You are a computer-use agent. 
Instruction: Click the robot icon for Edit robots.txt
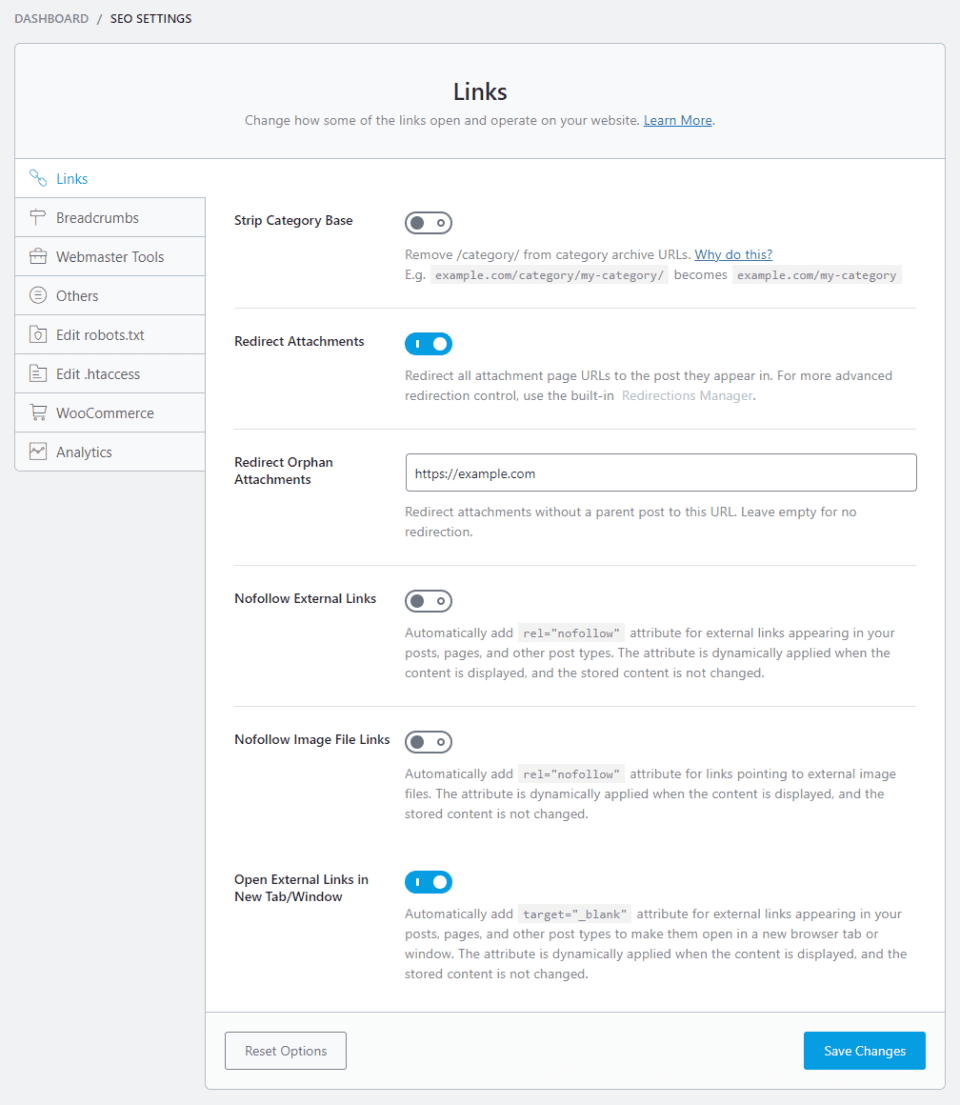(x=37, y=334)
